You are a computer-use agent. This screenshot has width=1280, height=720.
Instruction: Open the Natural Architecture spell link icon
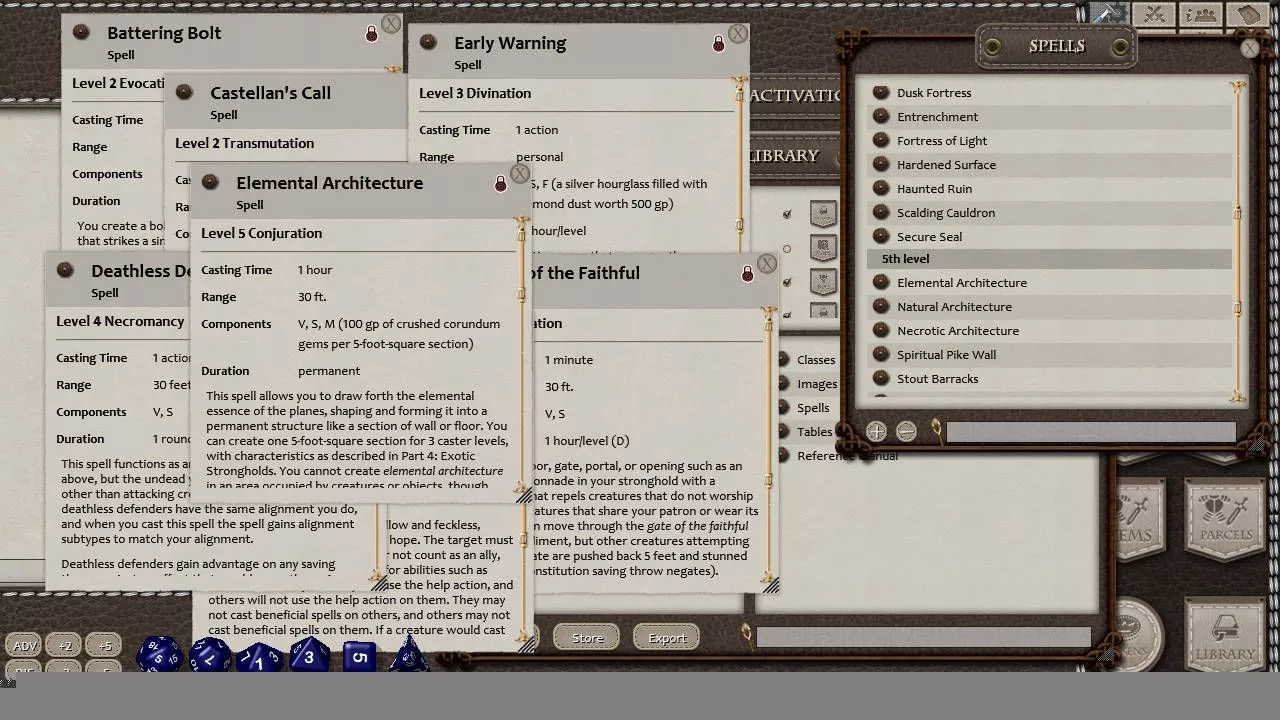pyautogui.click(x=881, y=307)
